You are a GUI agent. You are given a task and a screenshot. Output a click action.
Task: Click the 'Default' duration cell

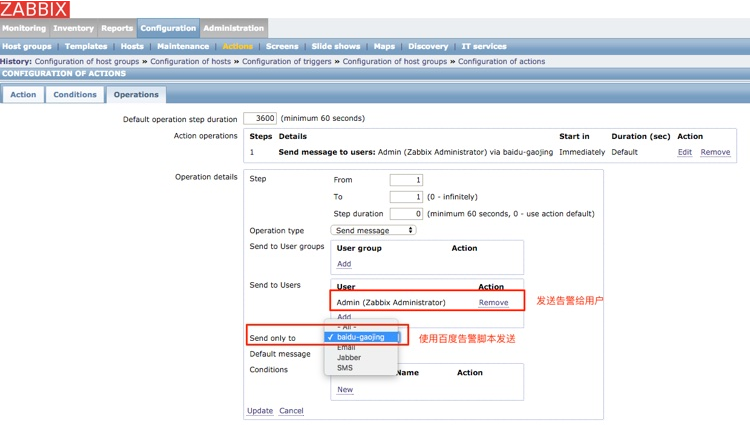click(624, 152)
